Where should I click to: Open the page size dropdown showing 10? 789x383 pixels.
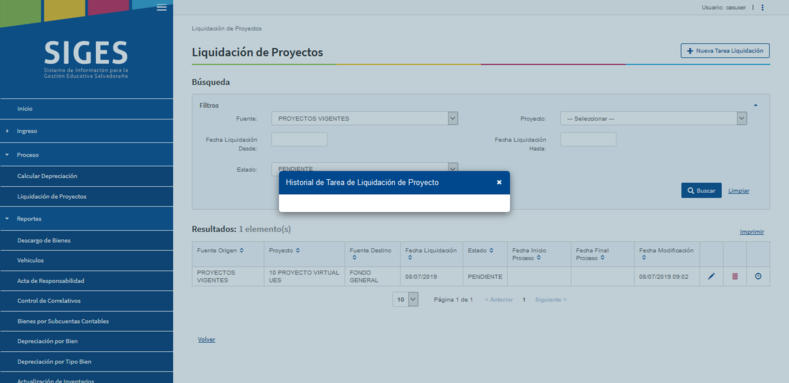pyautogui.click(x=406, y=299)
